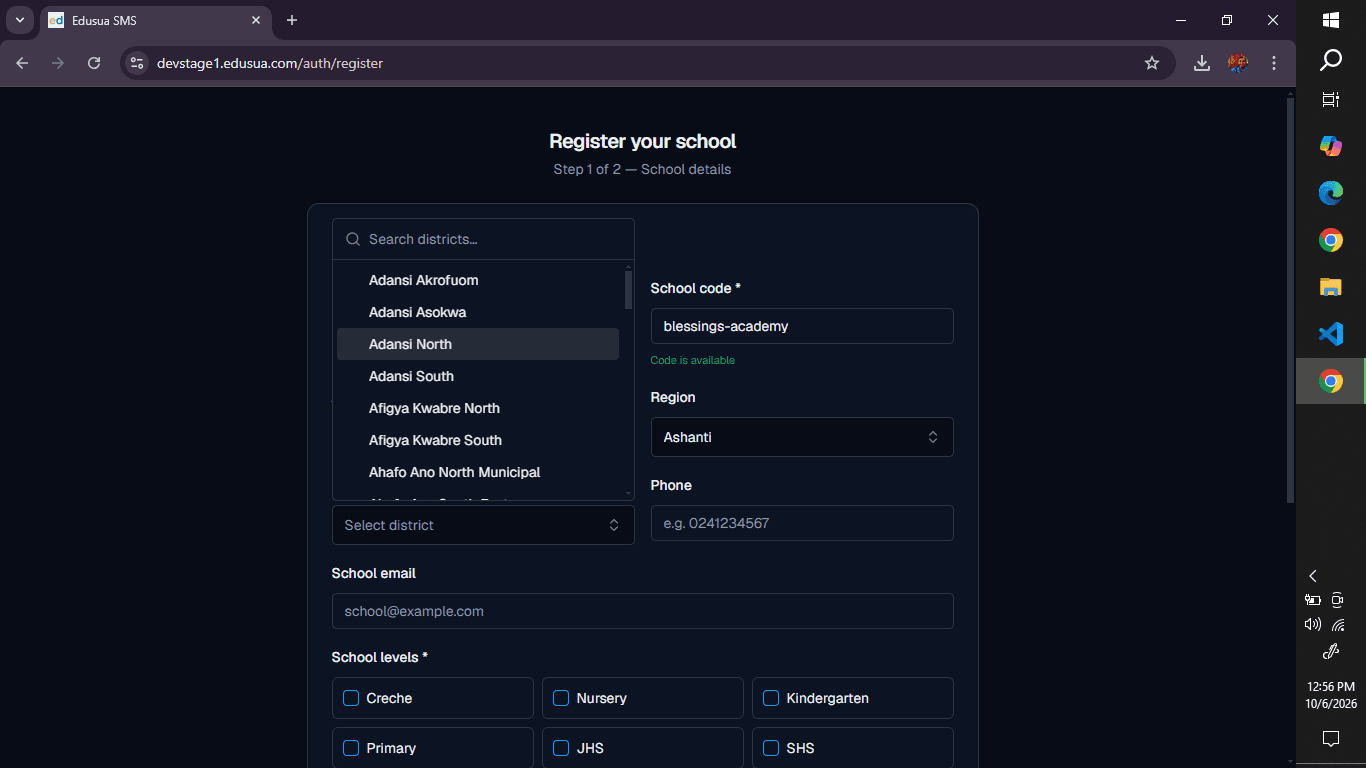Reload the page with the refresh icon
1366x768 pixels.
pyautogui.click(x=94, y=63)
